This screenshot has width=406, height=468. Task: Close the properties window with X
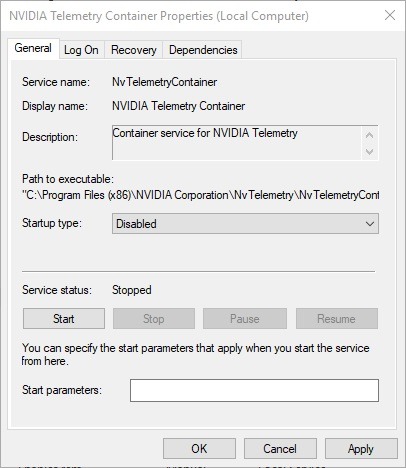click(390, 15)
